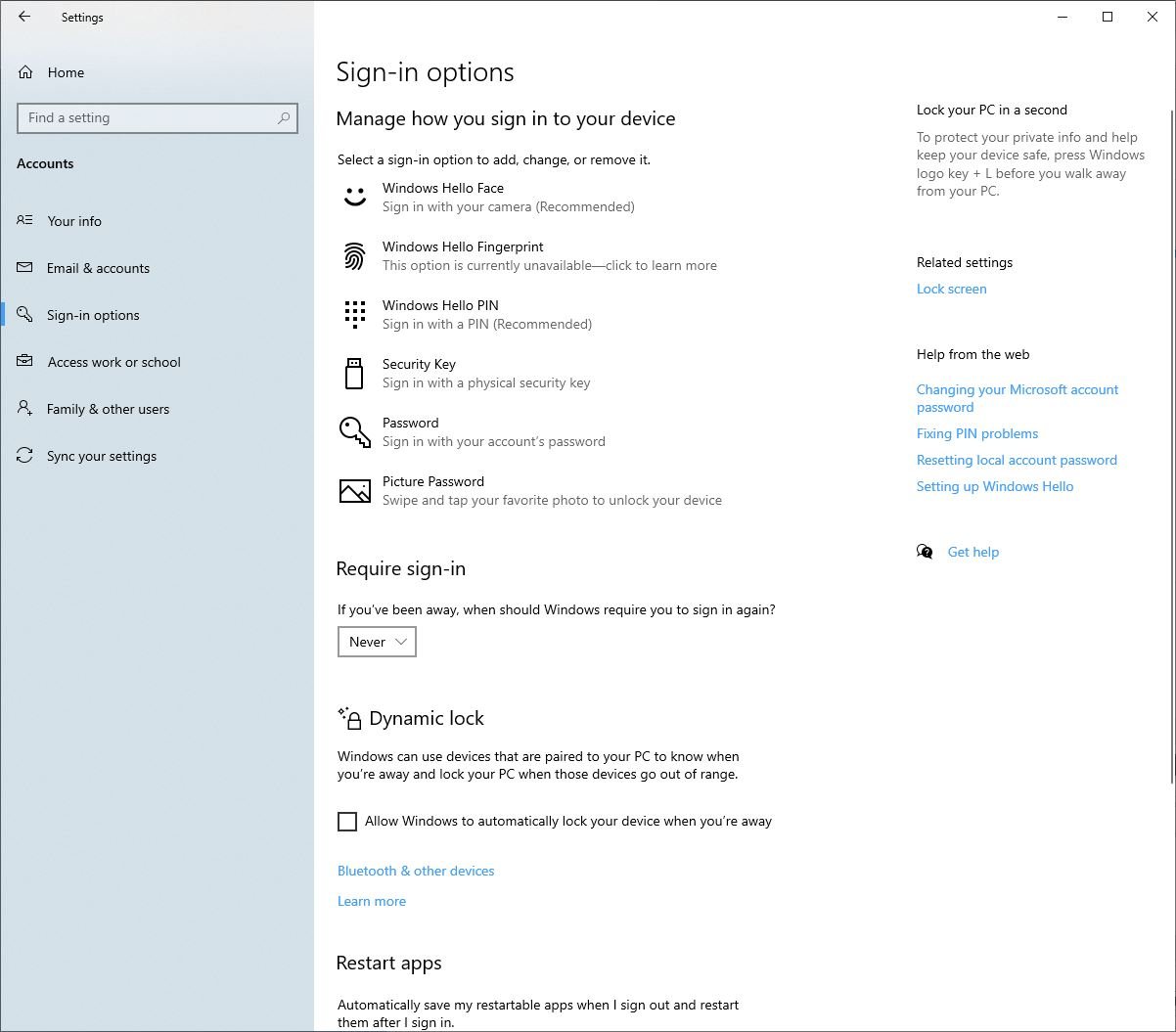Open Family & other users page

[x=157, y=409]
